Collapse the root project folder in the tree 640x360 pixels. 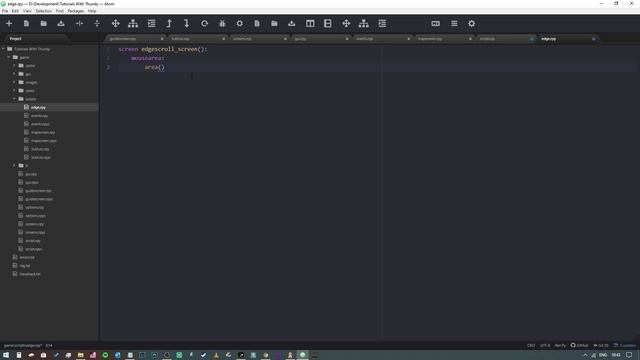pyautogui.click(x=4, y=49)
